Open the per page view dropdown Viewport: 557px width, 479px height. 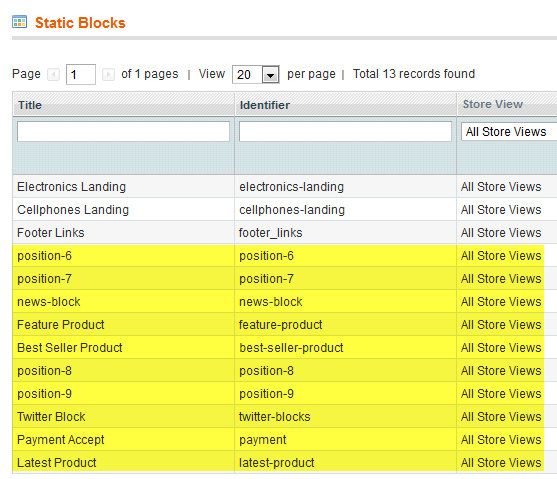(256, 75)
